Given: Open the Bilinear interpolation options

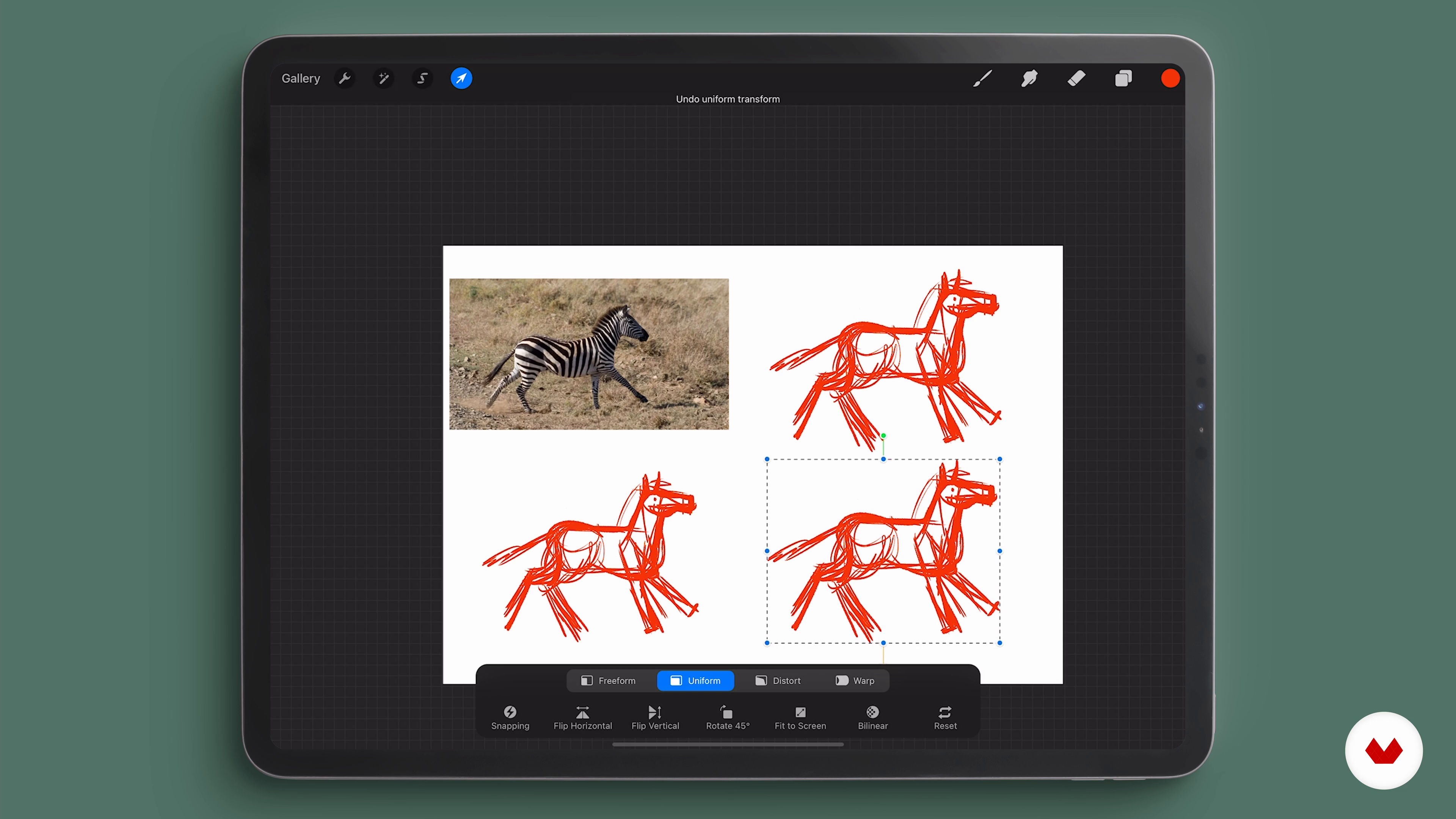Looking at the screenshot, I should point(873,718).
